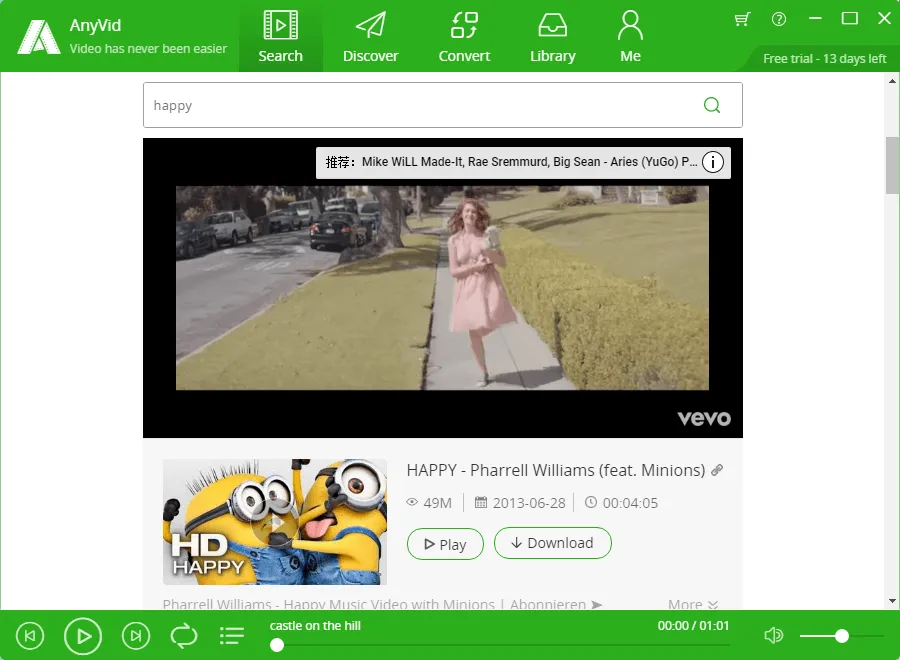This screenshot has width=900, height=660.
Task: Copy link icon beside HAPPY title
Action: point(716,470)
